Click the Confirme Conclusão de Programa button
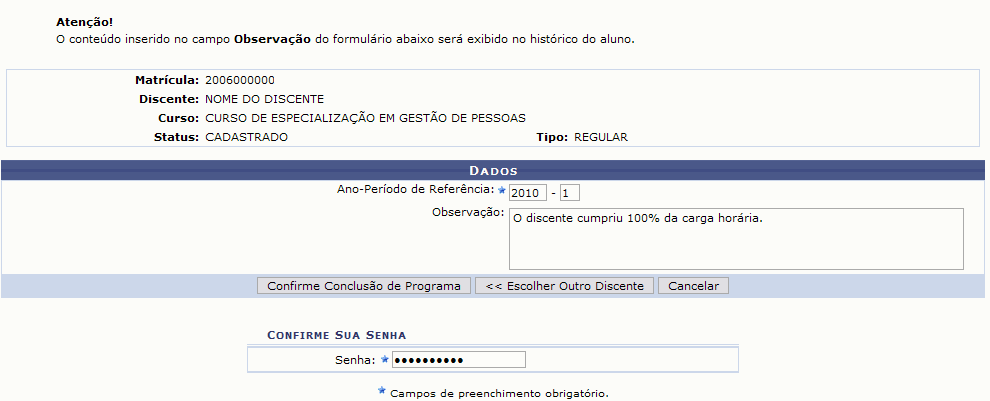990x401 pixels. tap(364, 286)
